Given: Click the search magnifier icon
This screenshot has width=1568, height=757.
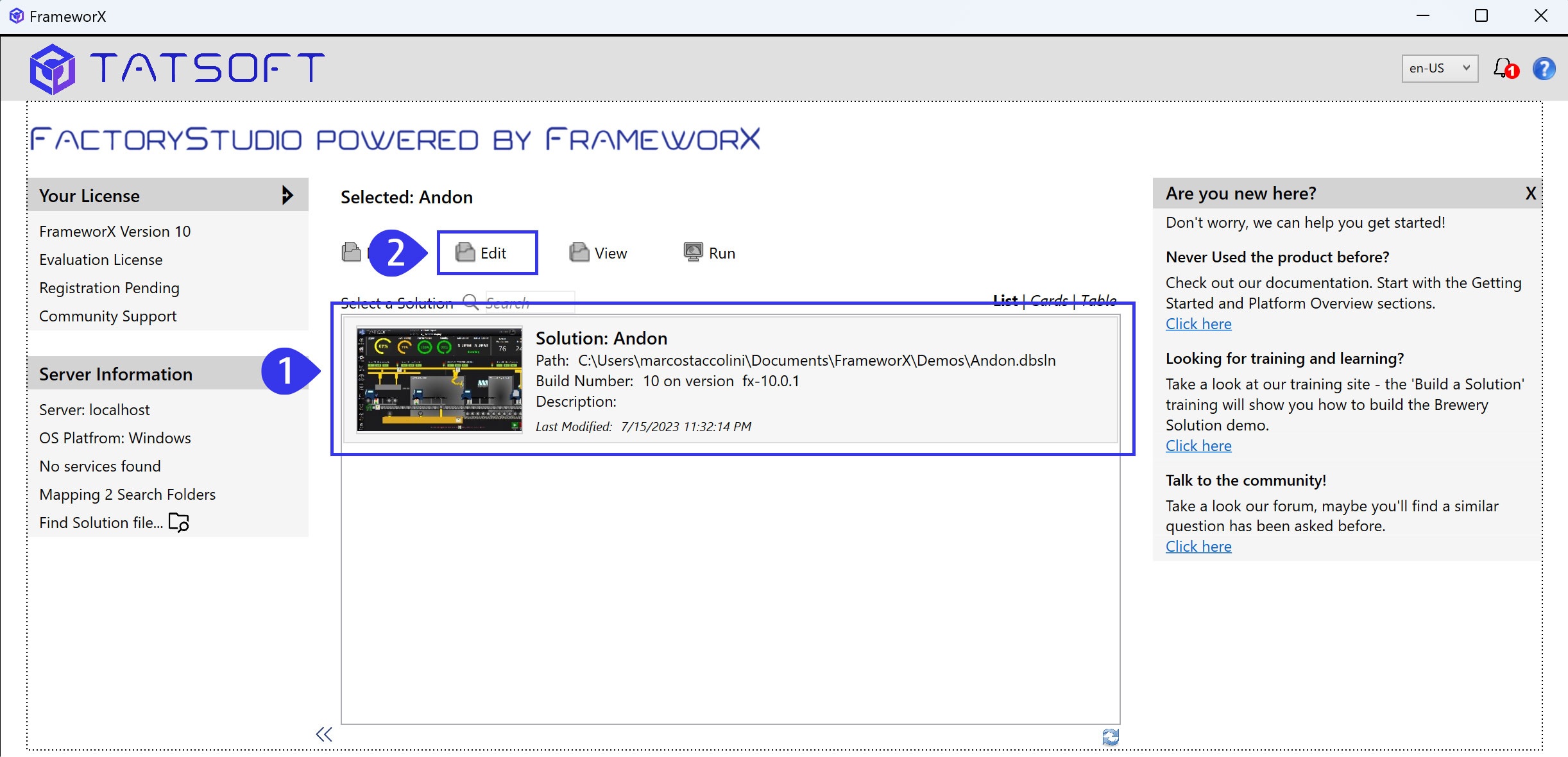Looking at the screenshot, I should point(471,302).
